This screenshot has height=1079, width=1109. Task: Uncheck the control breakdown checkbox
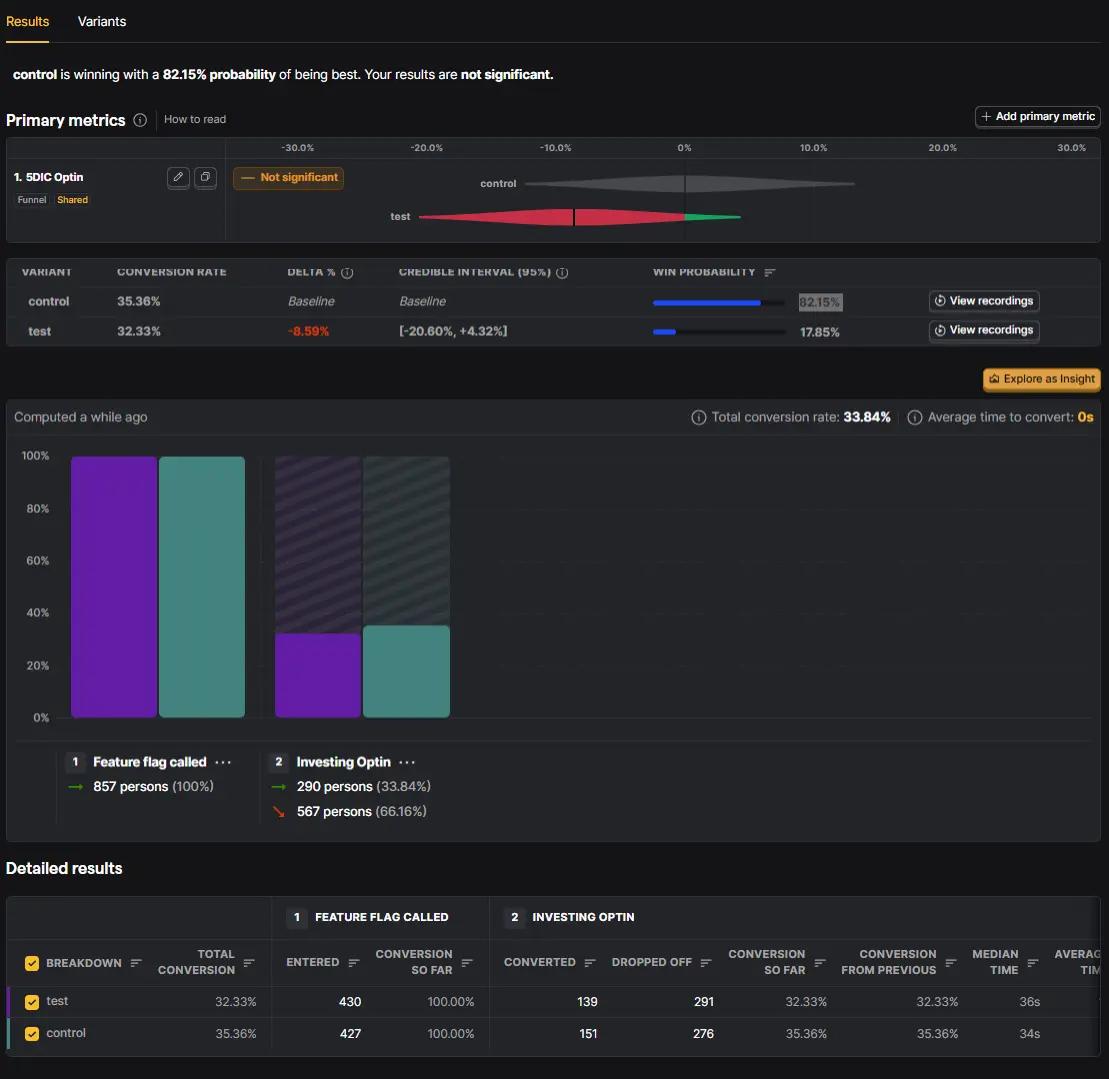pyautogui.click(x=32, y=1034)
